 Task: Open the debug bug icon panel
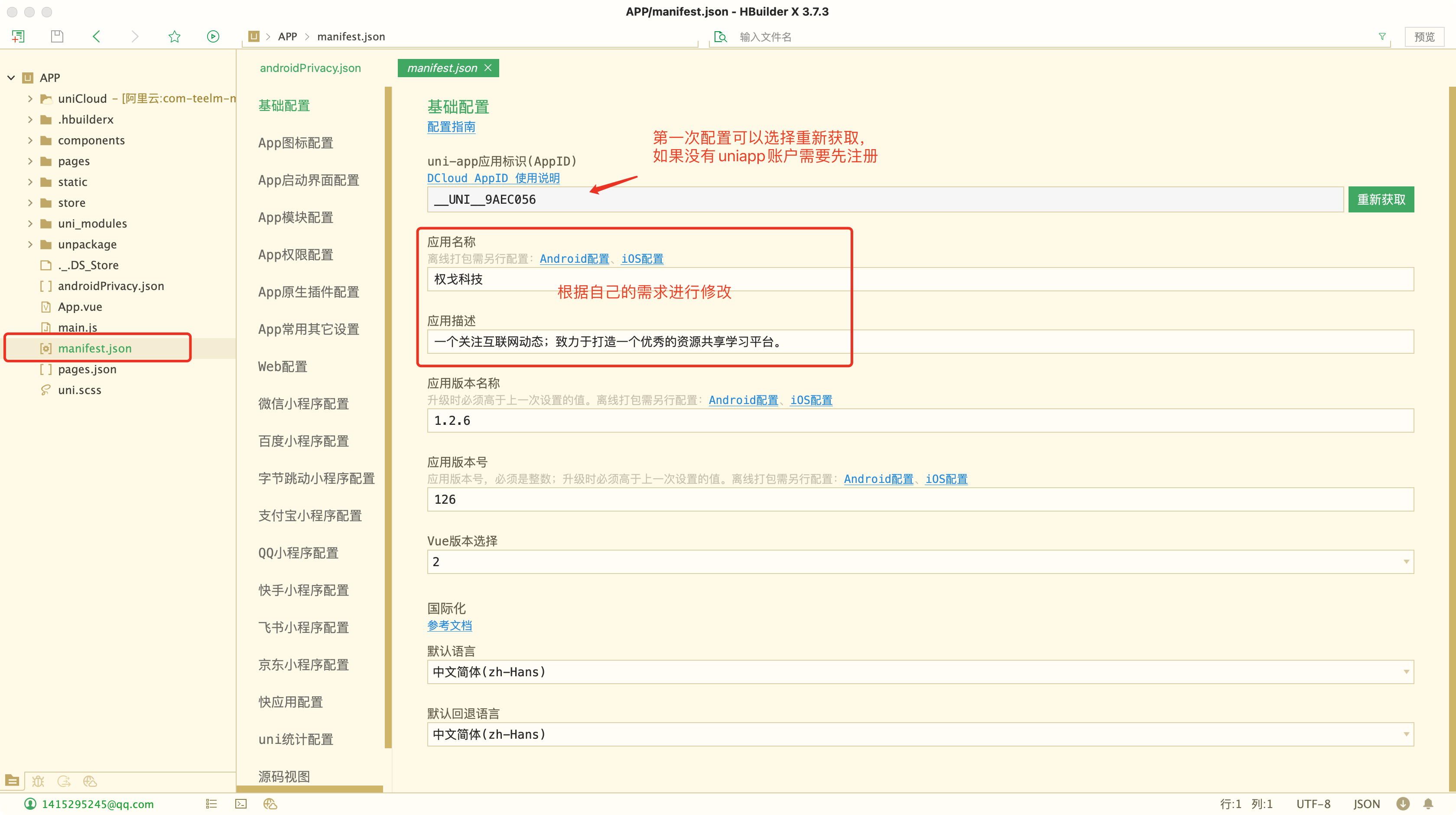click(x=38, y=781)
